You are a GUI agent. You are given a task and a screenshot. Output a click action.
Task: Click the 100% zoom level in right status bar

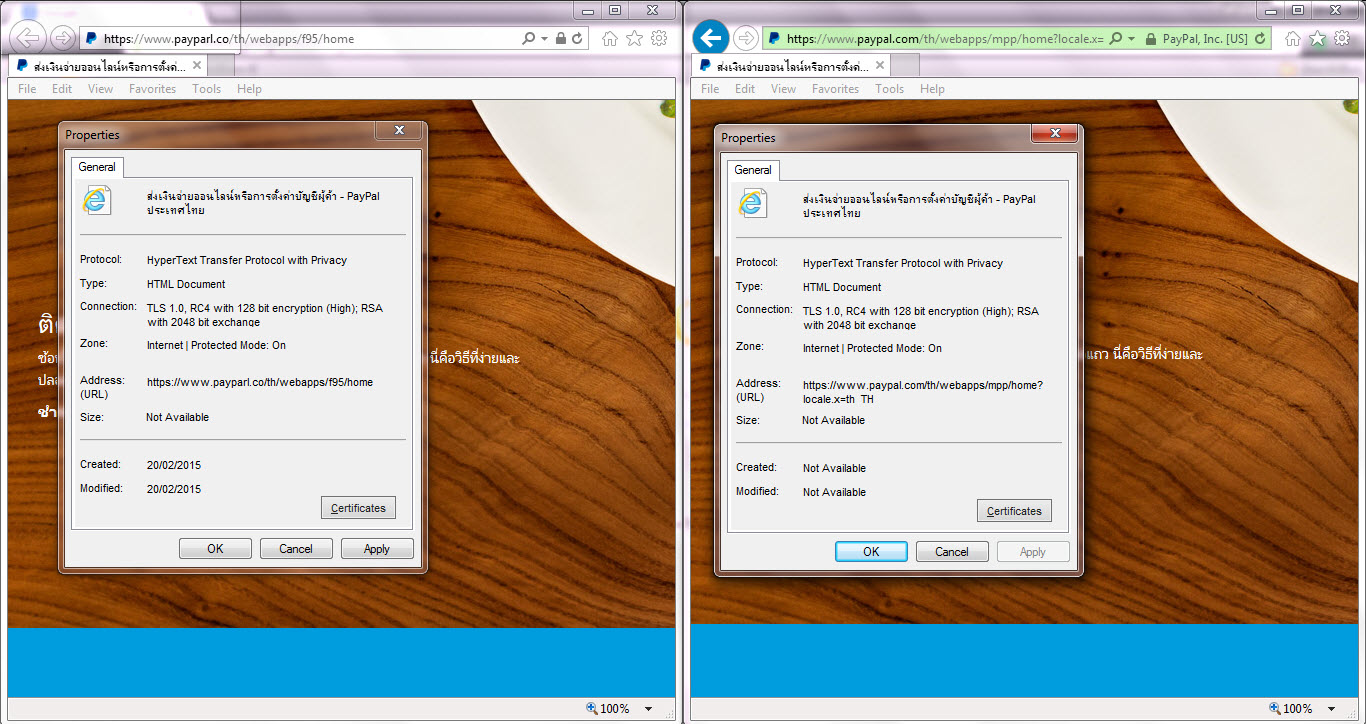click(x=1298, y=708)
